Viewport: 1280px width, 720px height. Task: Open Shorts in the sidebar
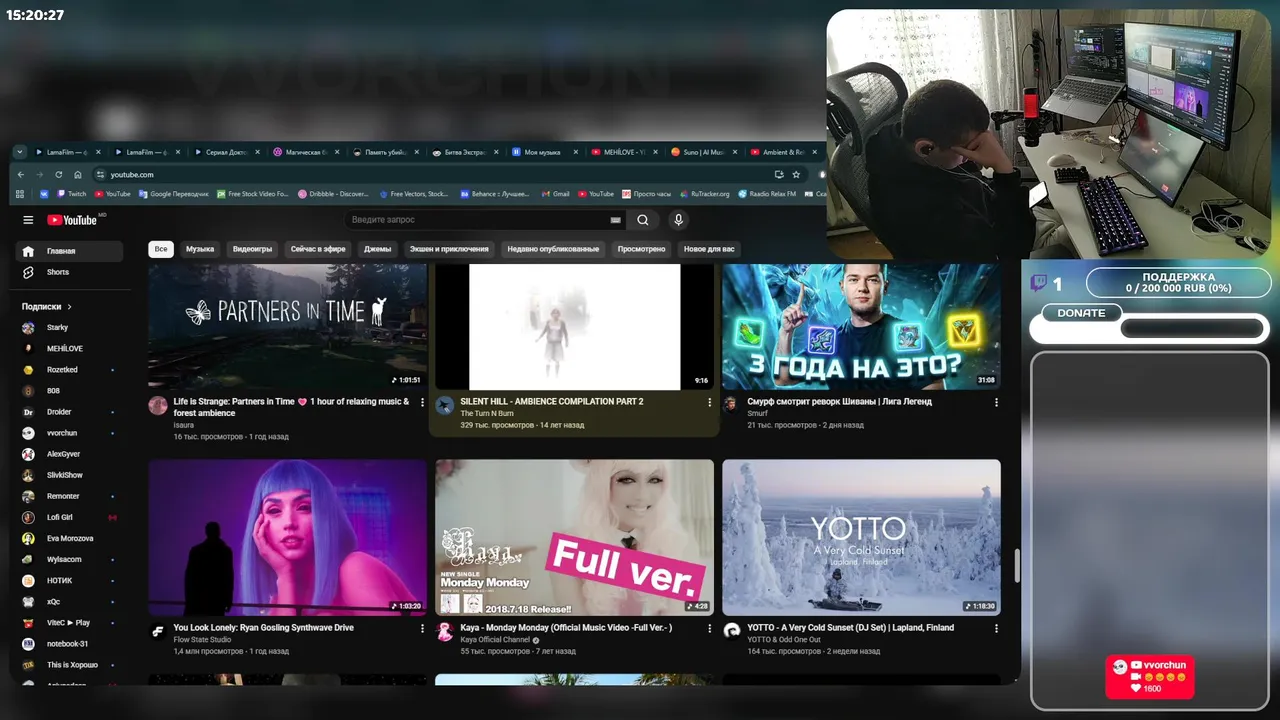coord(70,272)
